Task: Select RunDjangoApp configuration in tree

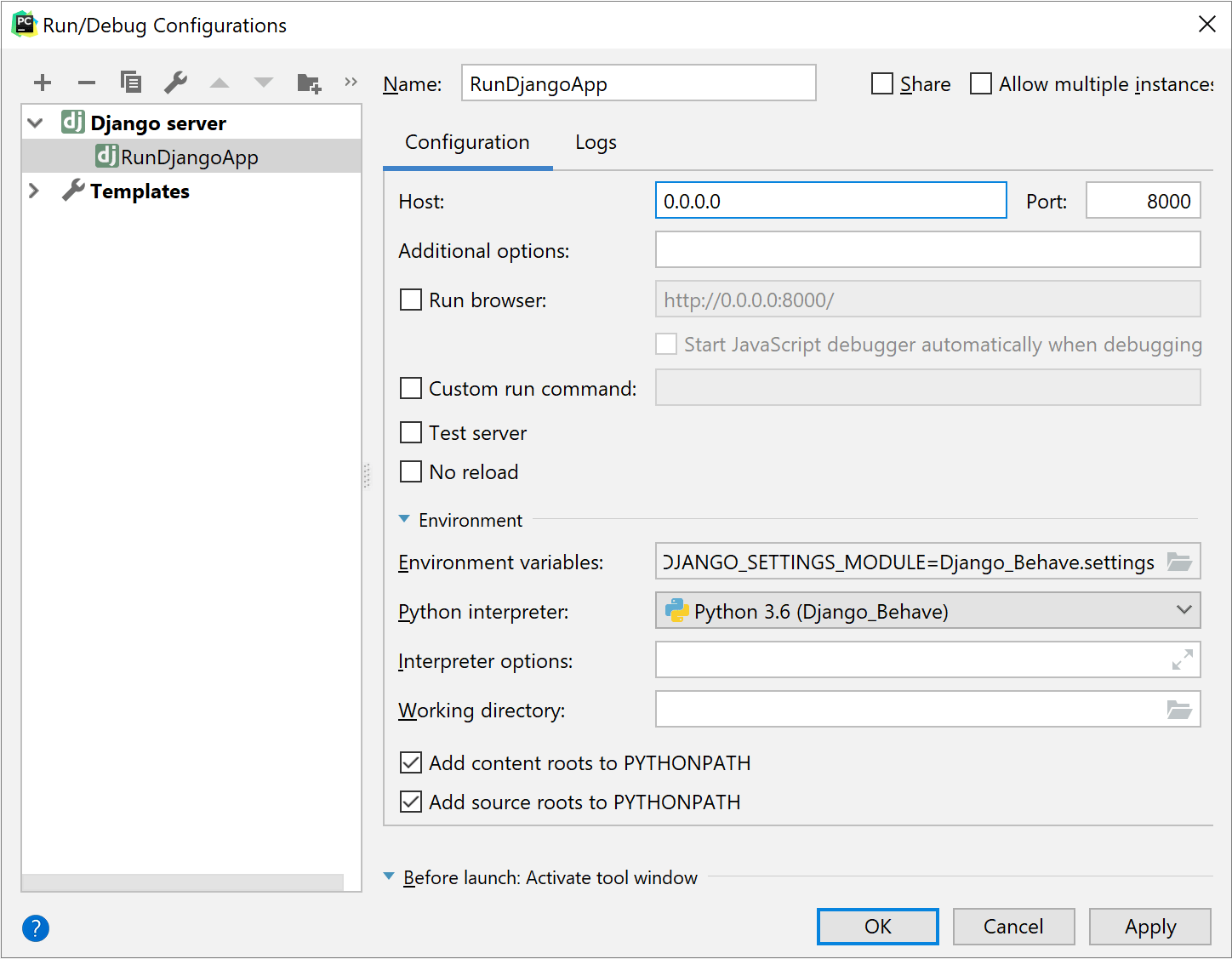Action: click(x=191, y=157)
